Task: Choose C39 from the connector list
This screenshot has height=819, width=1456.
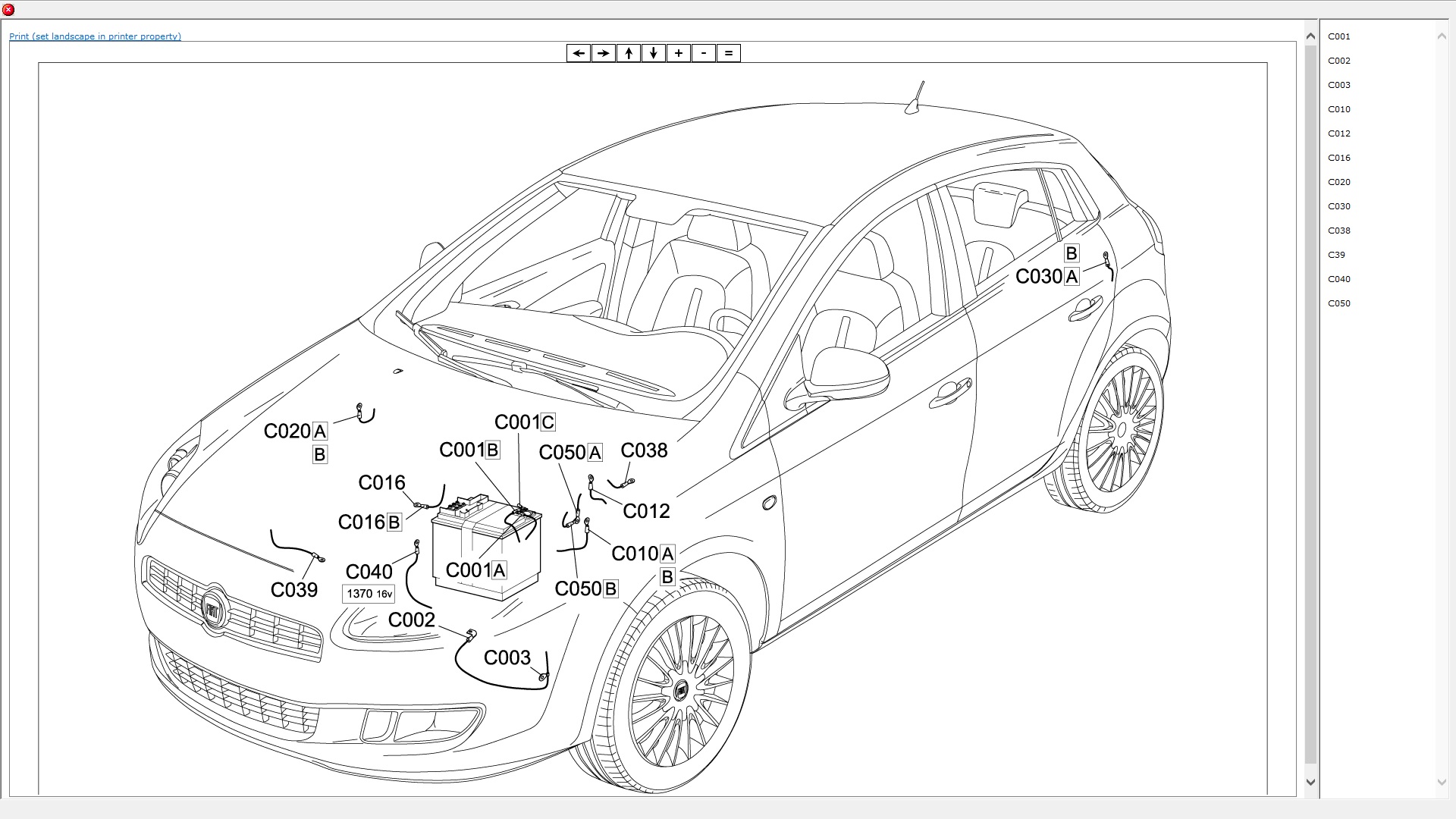Action: pos(1336,255)
